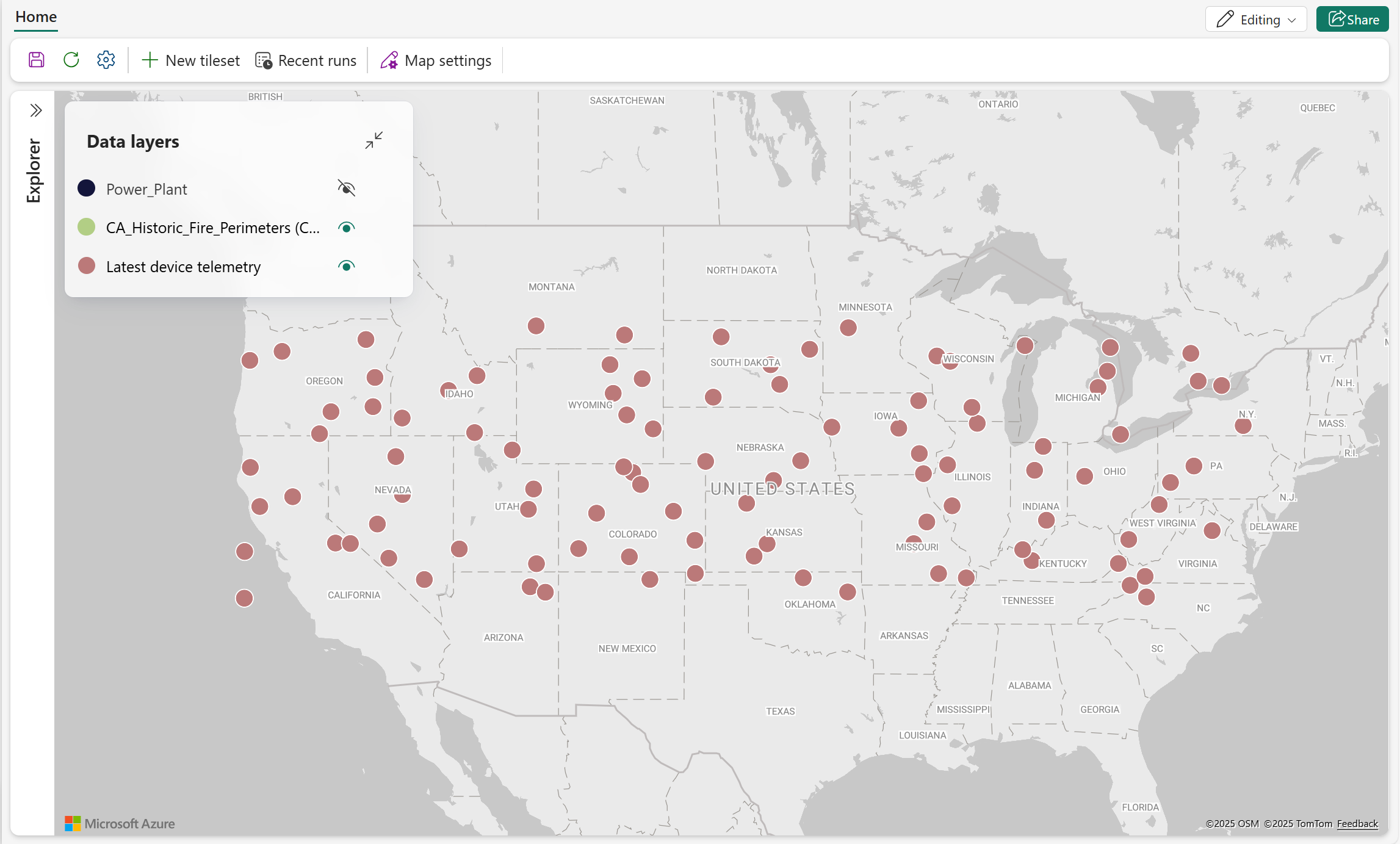Click the Refresh icon in the toolbar
This screenshot has width=1400, height=844.
tap(71, 60)
